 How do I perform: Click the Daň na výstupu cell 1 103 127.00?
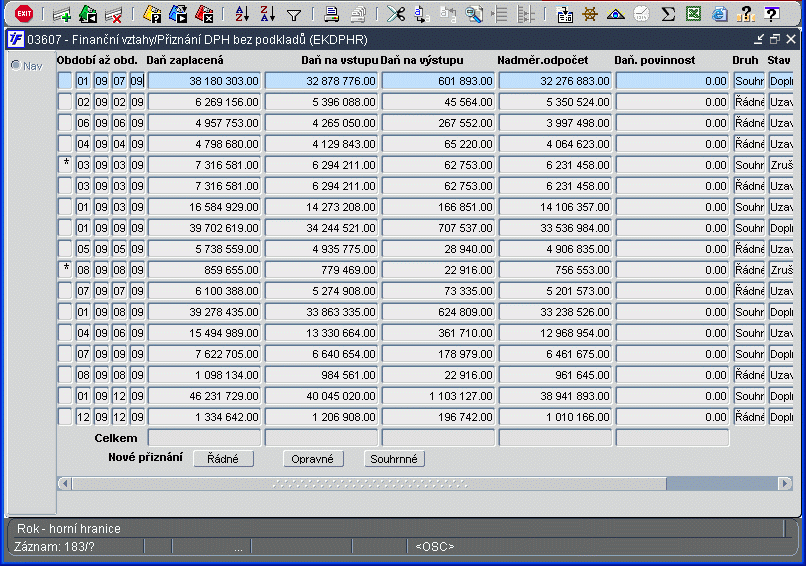coord(438,396)
